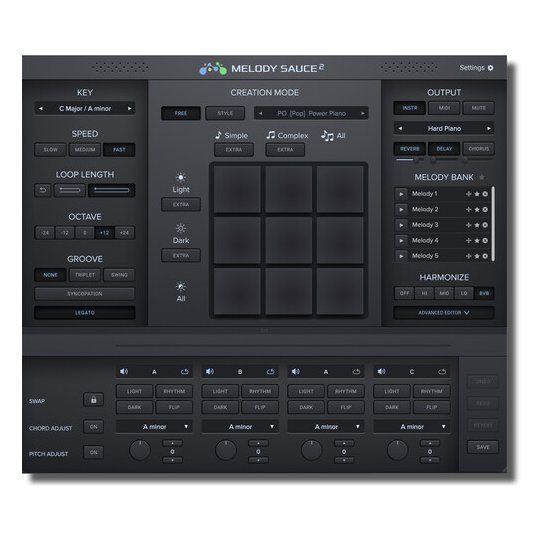Click loop icon on section B
The height and width of the screenshot is (540, 540).
(270, 372)
